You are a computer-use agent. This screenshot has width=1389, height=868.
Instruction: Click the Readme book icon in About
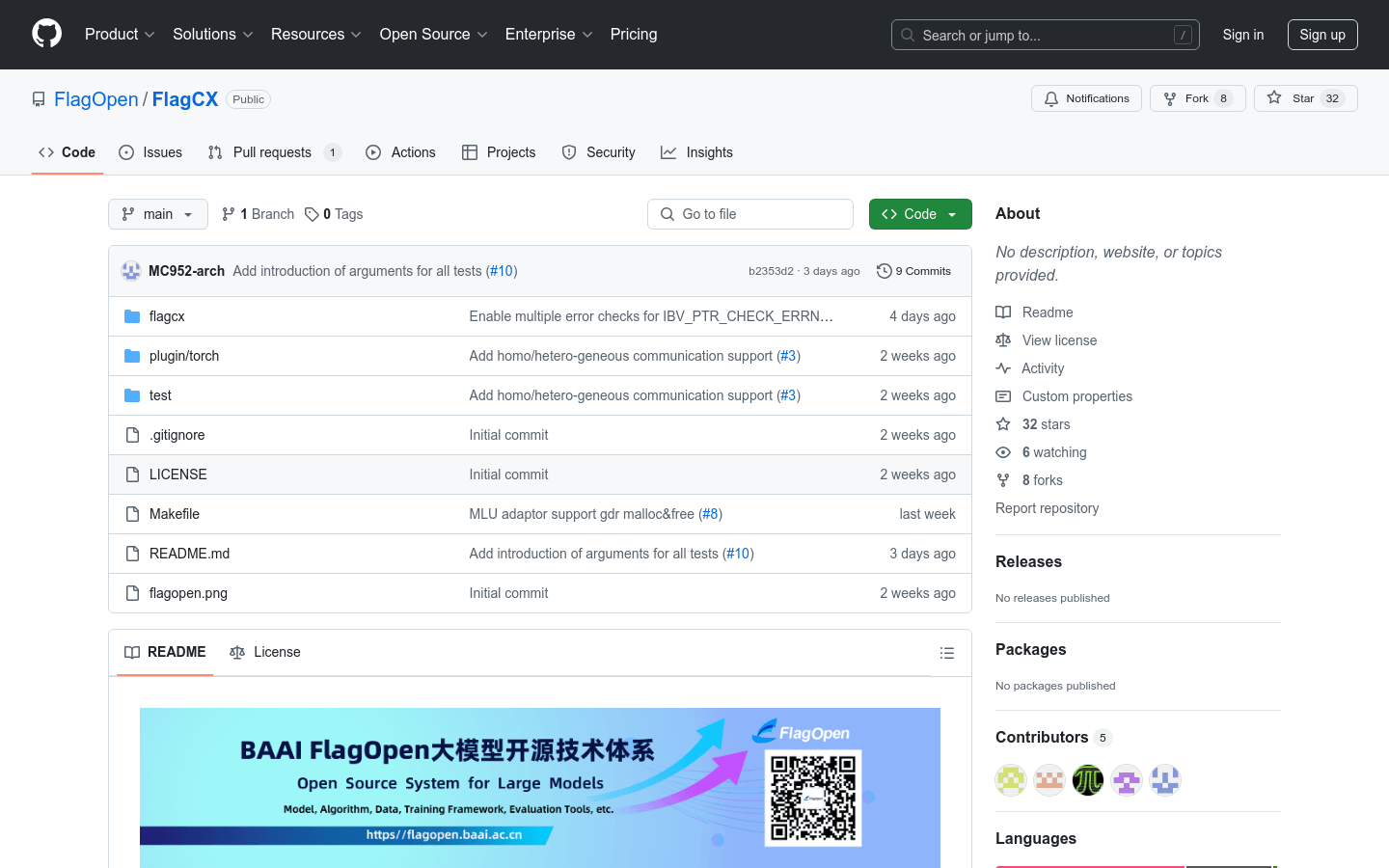coord(1003,312)
